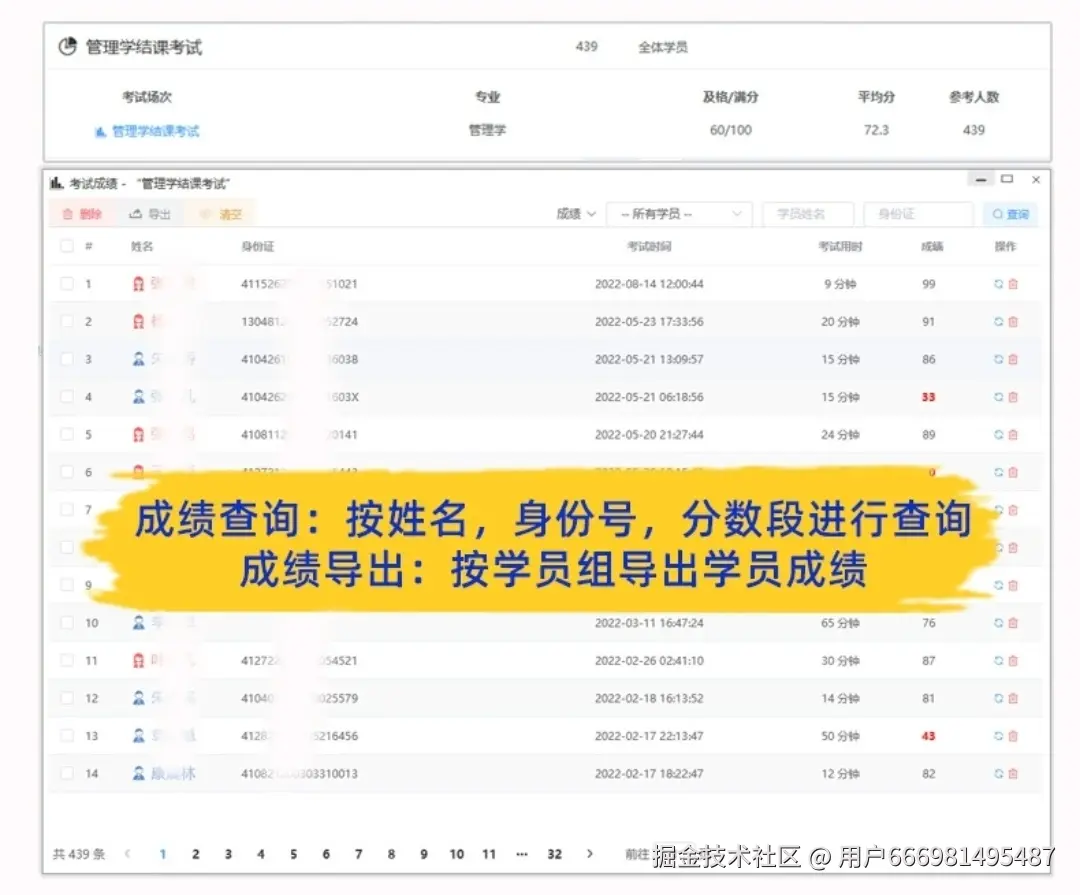Go to page 2
Image resolution: width=1080 pixels, height=895 pixels.
tap(196, 854)
